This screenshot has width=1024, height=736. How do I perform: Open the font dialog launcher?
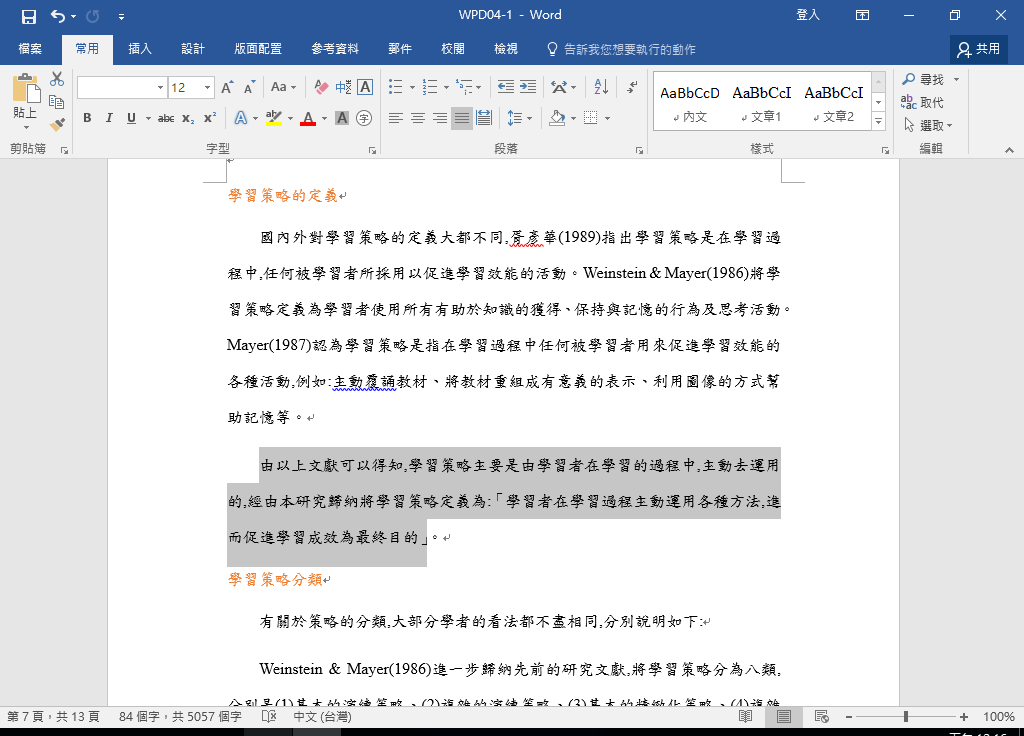[372, 150]
